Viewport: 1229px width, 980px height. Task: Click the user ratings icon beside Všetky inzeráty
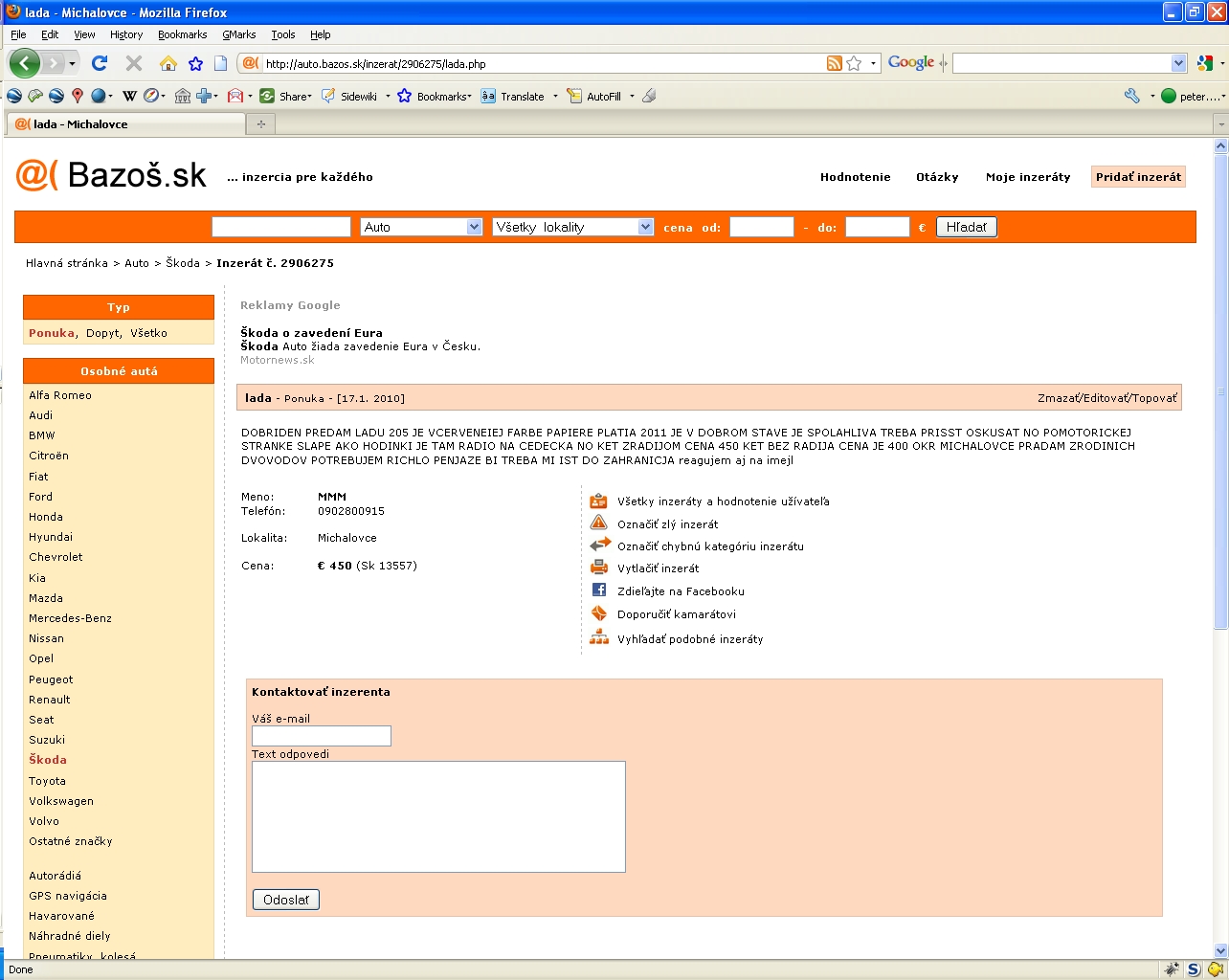coord(599,501)
